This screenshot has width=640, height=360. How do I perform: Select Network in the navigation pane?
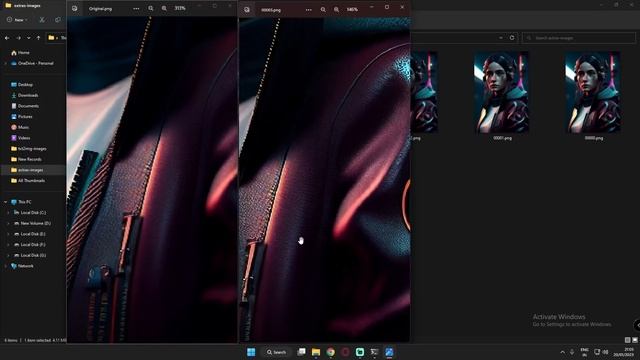click(x=22, y=266)
